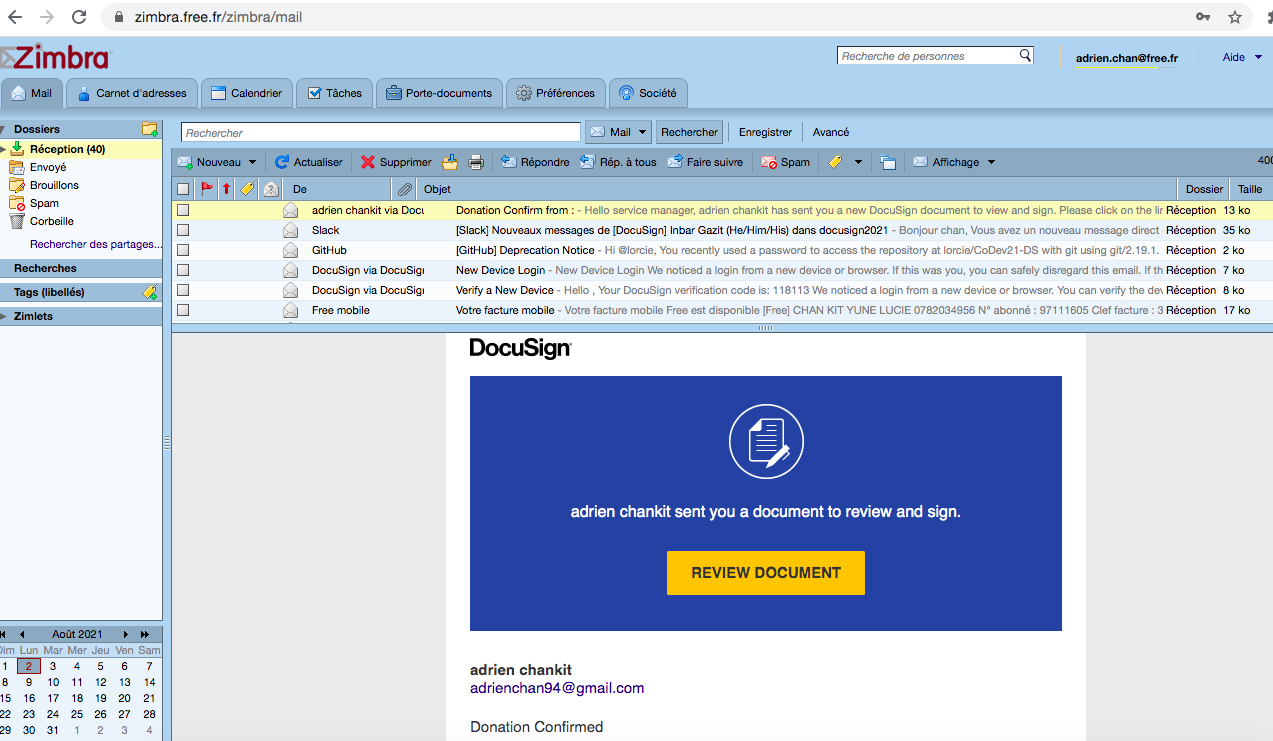Toggle the select-all checkbox in list header
The width and height of the screenshot is (1273, 741).
(x=183, y=188)
